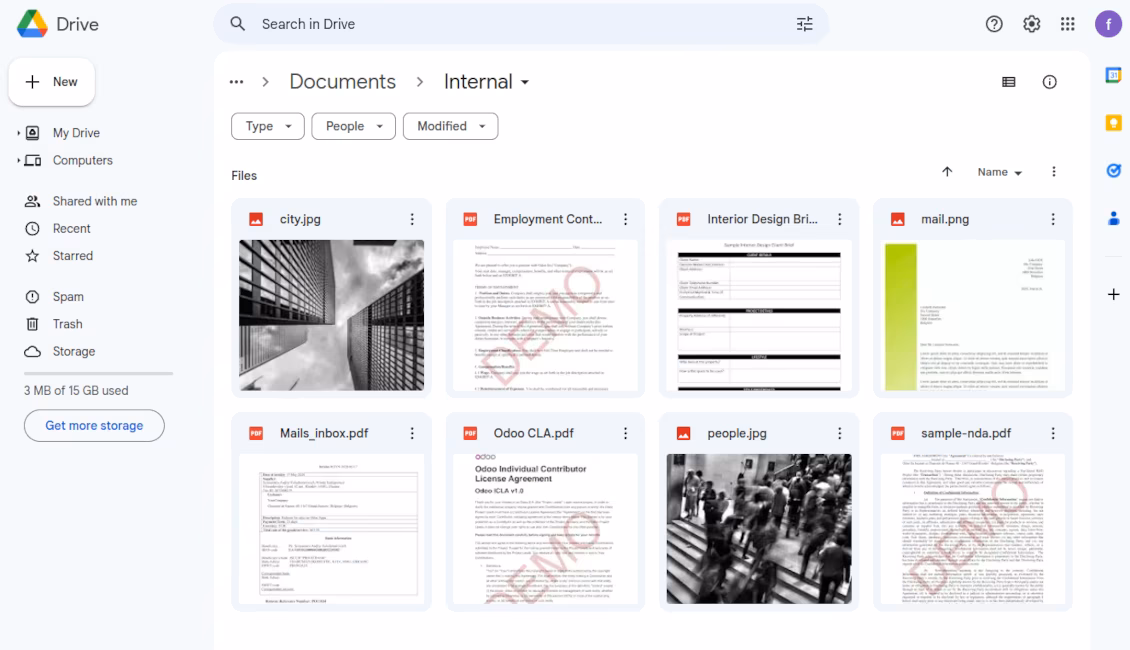This screenshot has width=1130, height=650.
Task: Switch to list layout view
Action: (x=1008, y=82)
